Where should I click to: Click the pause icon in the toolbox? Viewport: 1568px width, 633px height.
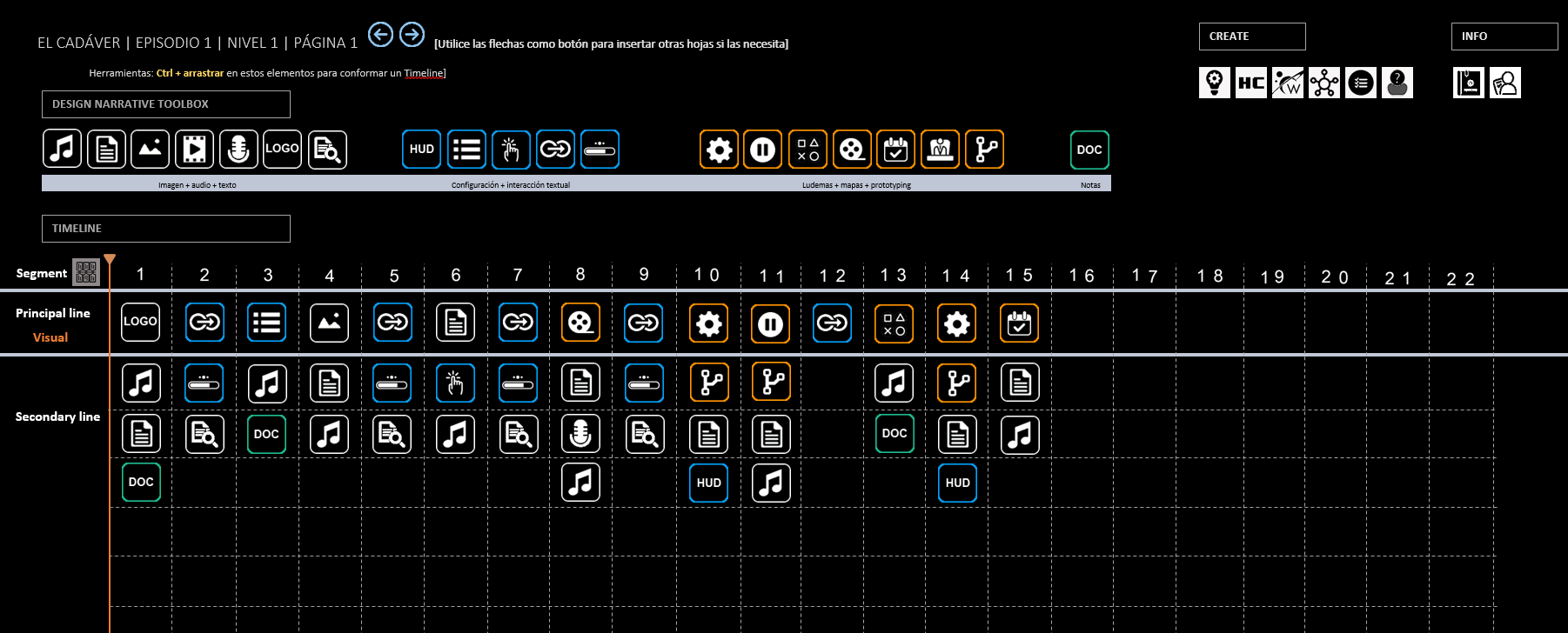point(763,150)
